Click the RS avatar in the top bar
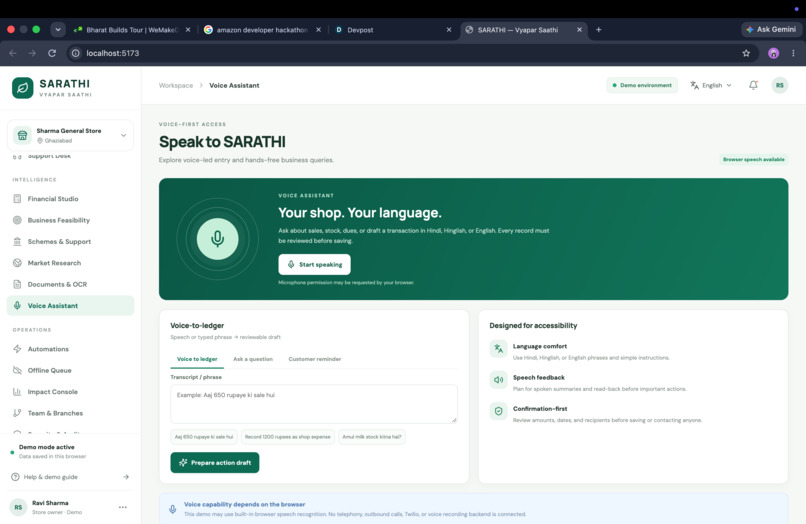Viewport: 806px width, 524px height. [780, 85]
